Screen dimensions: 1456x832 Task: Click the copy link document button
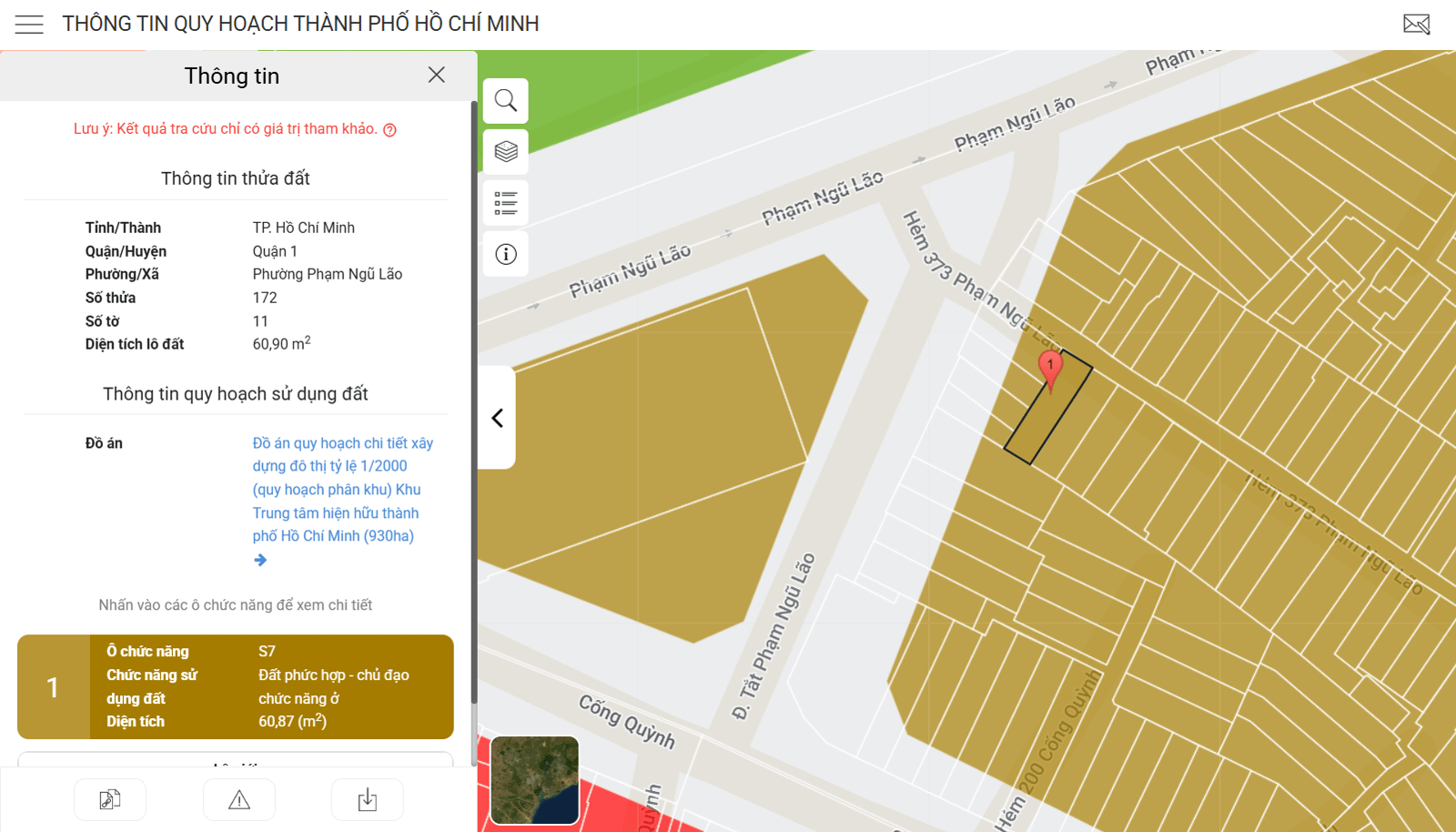pyautogui.click(x=110, y=800)
